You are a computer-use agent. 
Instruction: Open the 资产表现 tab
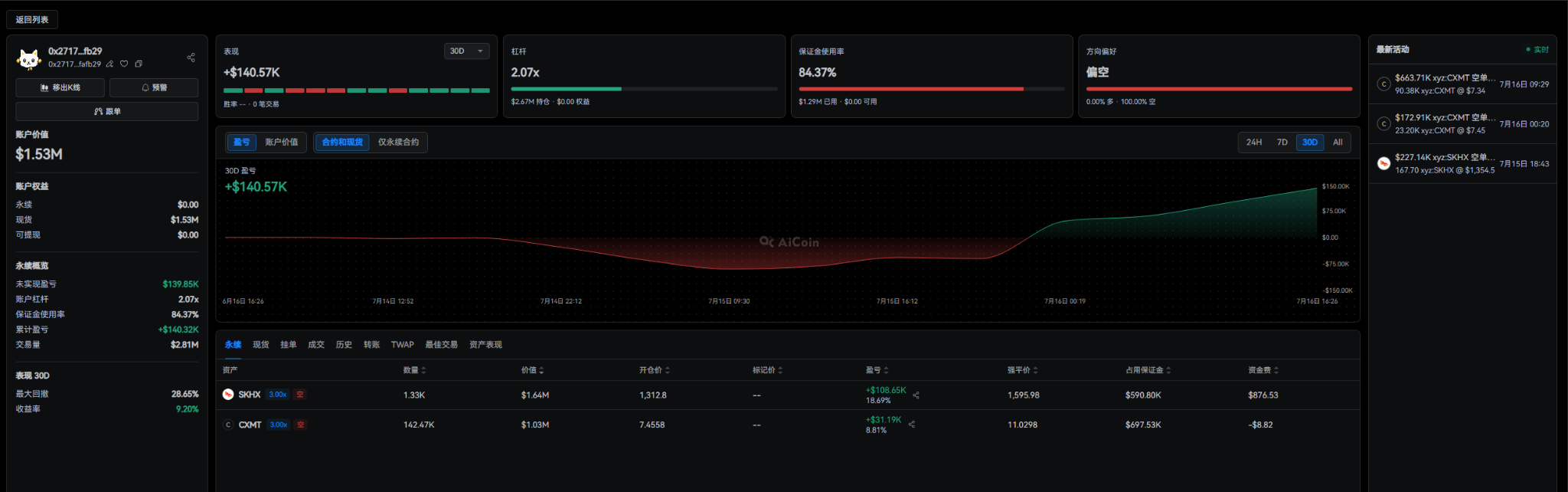click(x=485, y=345)
